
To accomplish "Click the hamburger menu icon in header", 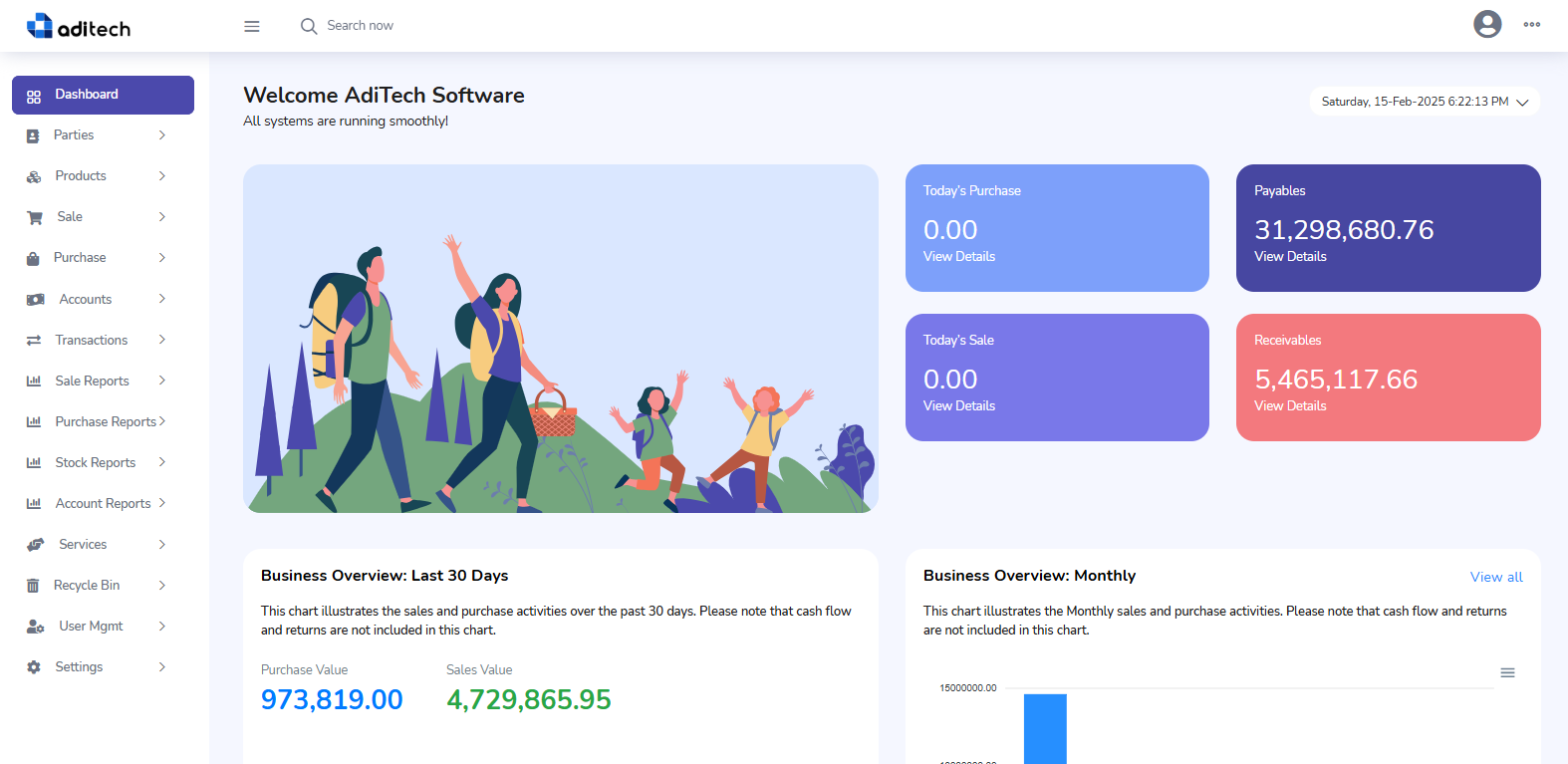I will [252, 26].
